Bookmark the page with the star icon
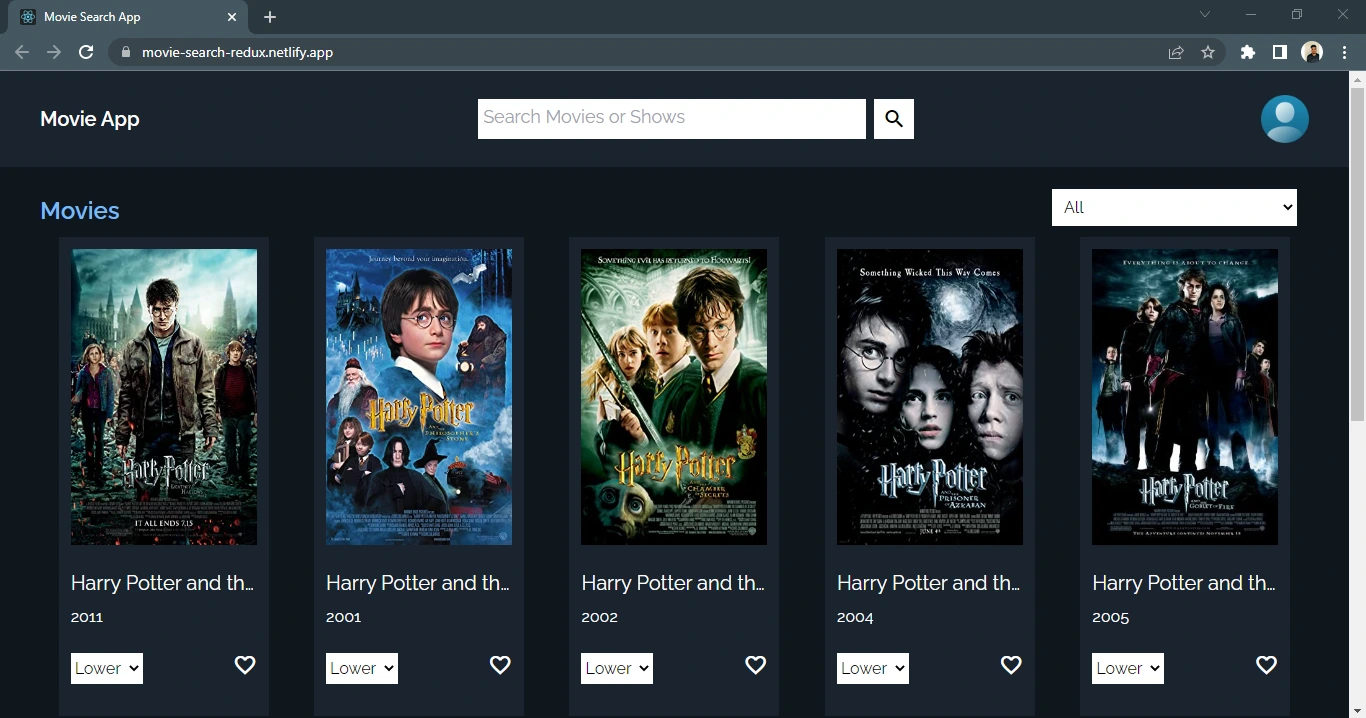Screen dimensions: 1366x718 click(x=1208, y=51)
